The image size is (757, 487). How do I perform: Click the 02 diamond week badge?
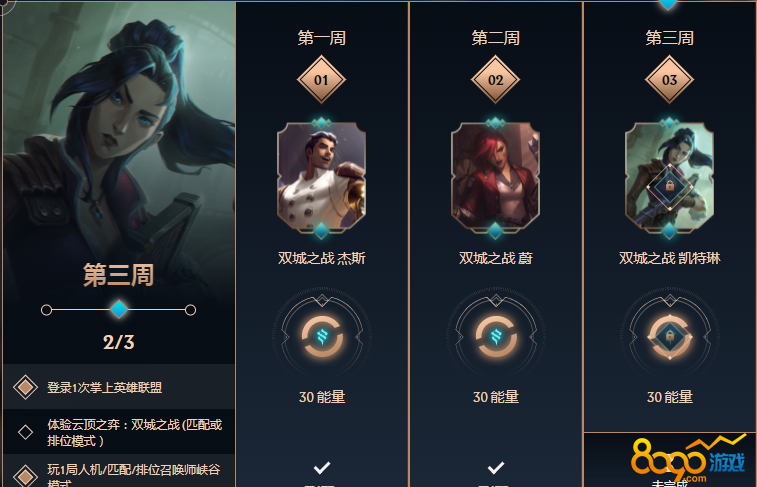pos(495,80)
